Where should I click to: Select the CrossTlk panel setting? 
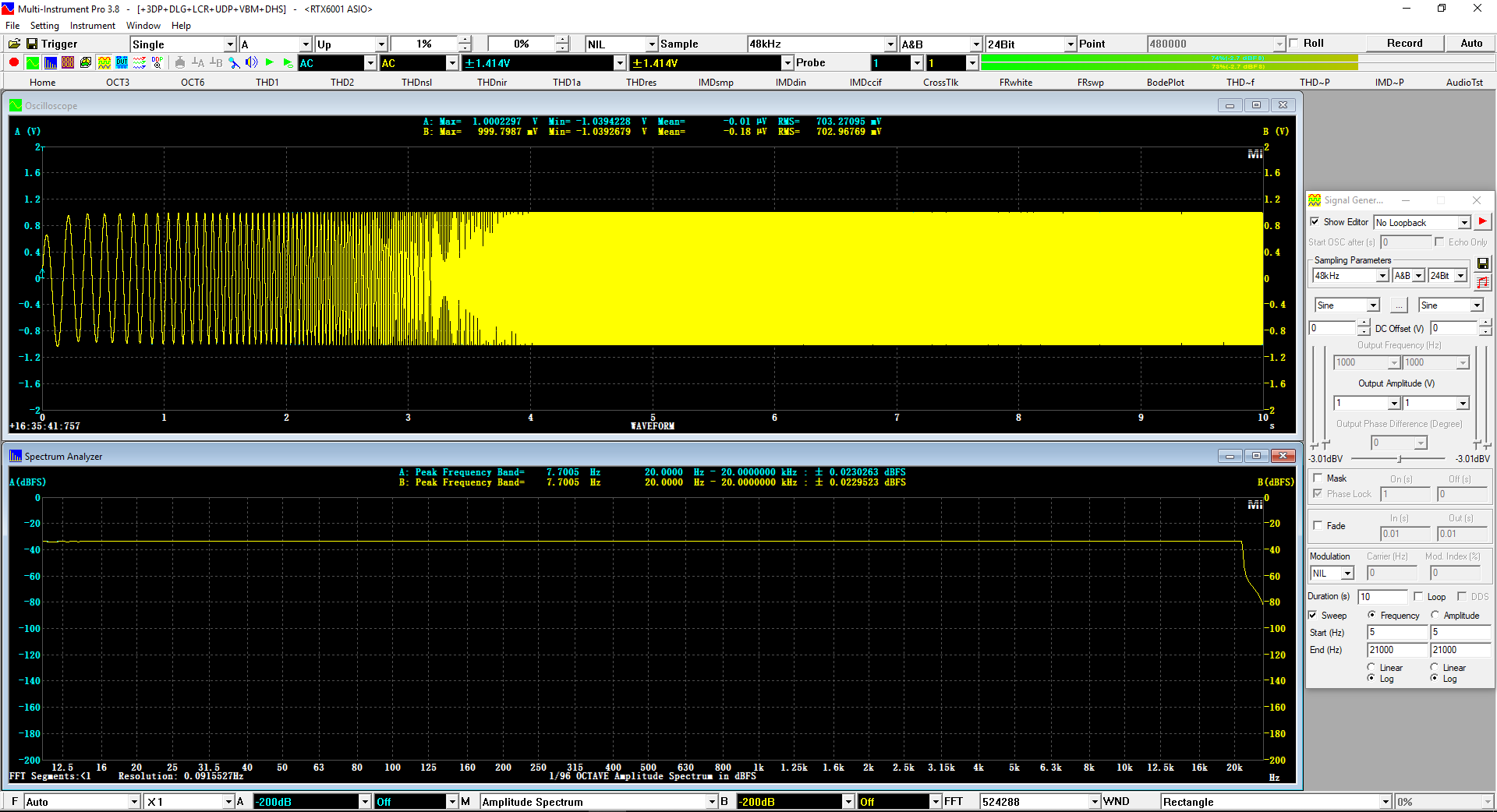(x=940, y=82)
